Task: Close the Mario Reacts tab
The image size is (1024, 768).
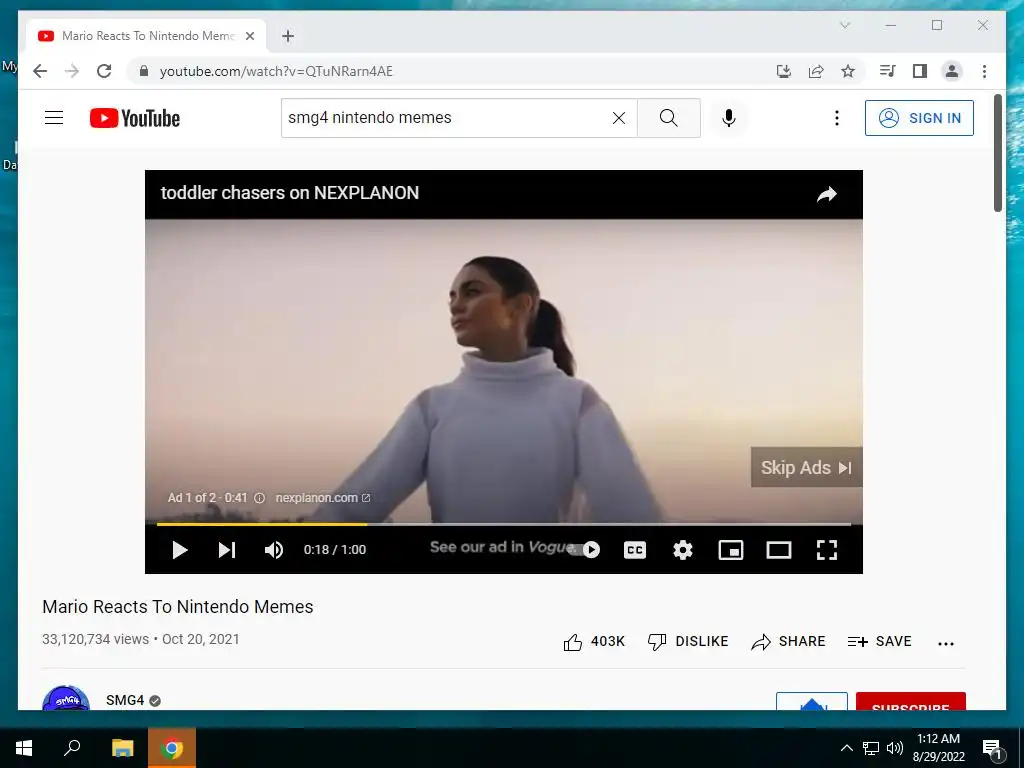Action: coord(249,36)
